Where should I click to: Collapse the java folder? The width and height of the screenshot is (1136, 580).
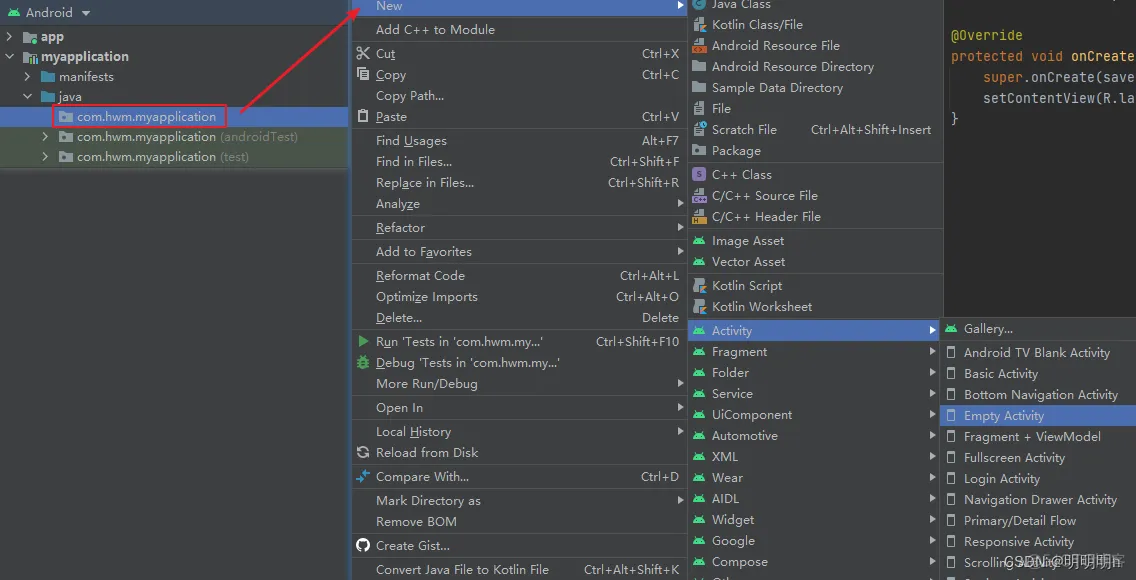click(27, 96)
